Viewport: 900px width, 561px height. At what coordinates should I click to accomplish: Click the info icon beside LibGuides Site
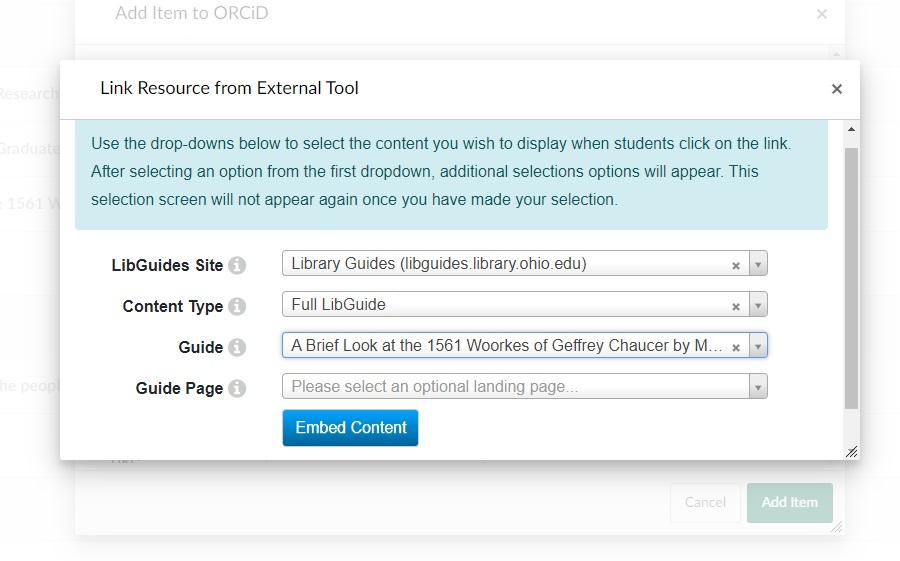237,266
